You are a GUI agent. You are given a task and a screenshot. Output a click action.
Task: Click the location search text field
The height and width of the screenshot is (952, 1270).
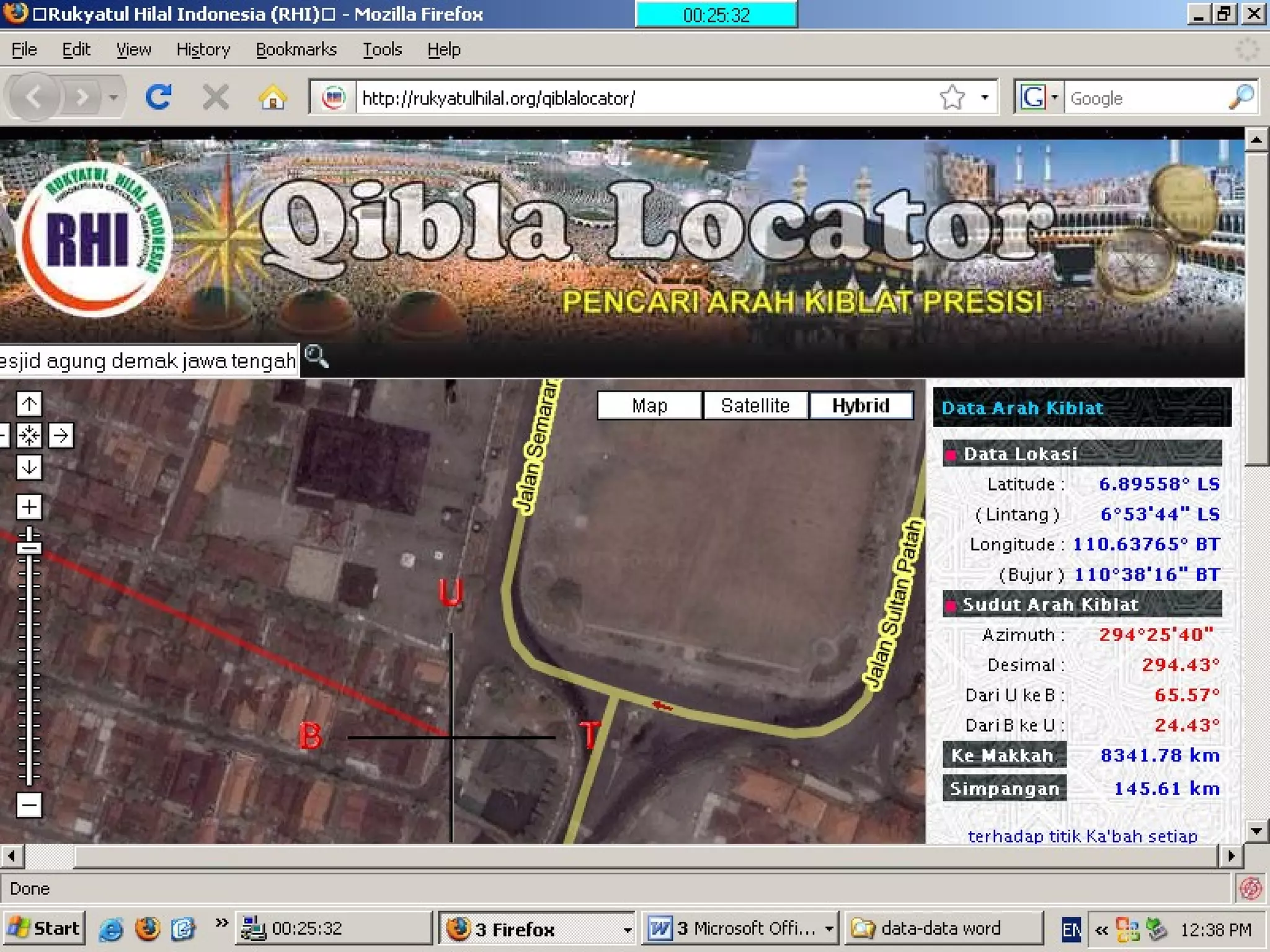click(148, 361)
